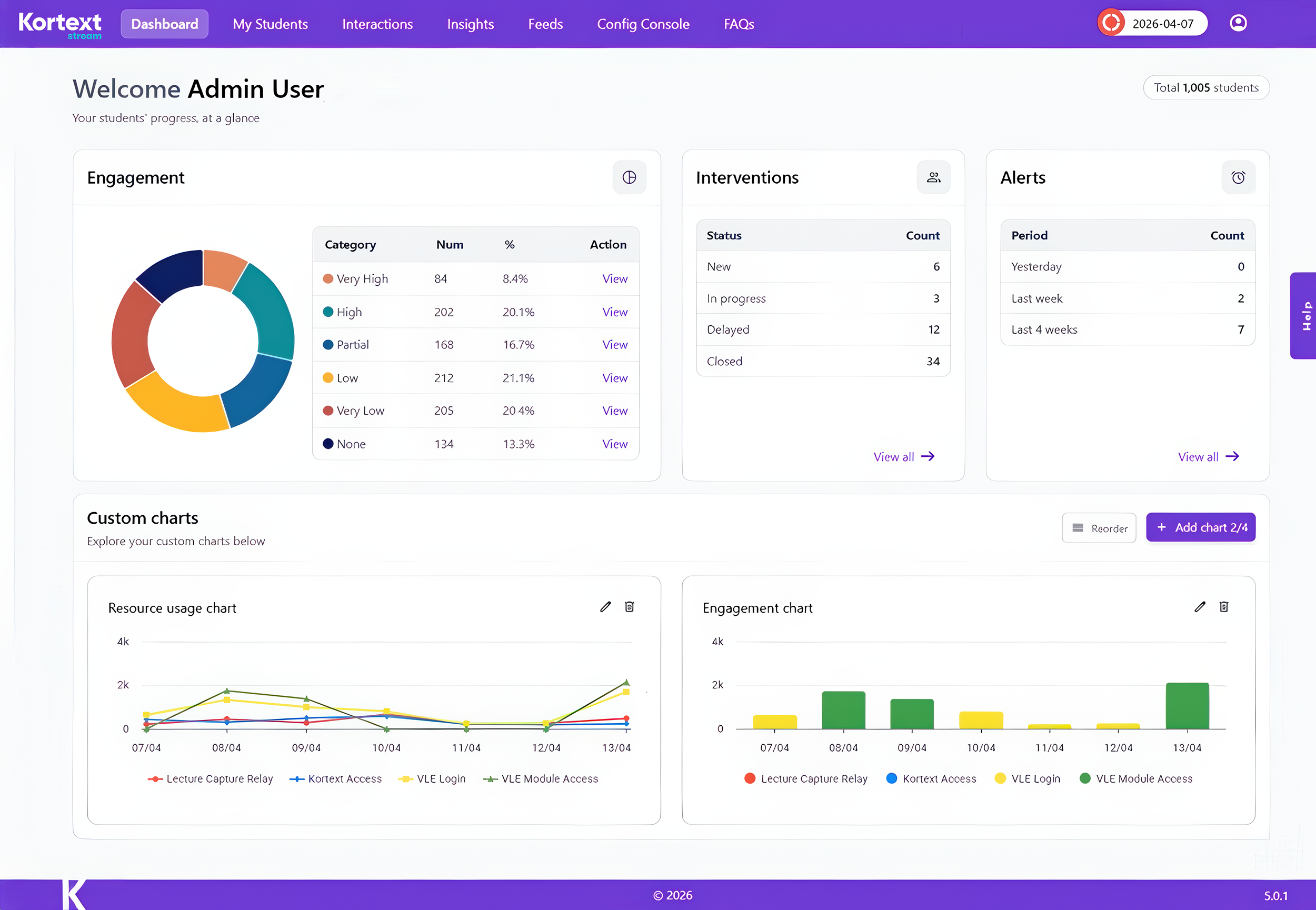Click the Very Low donut segment

(x=129, y=336)
